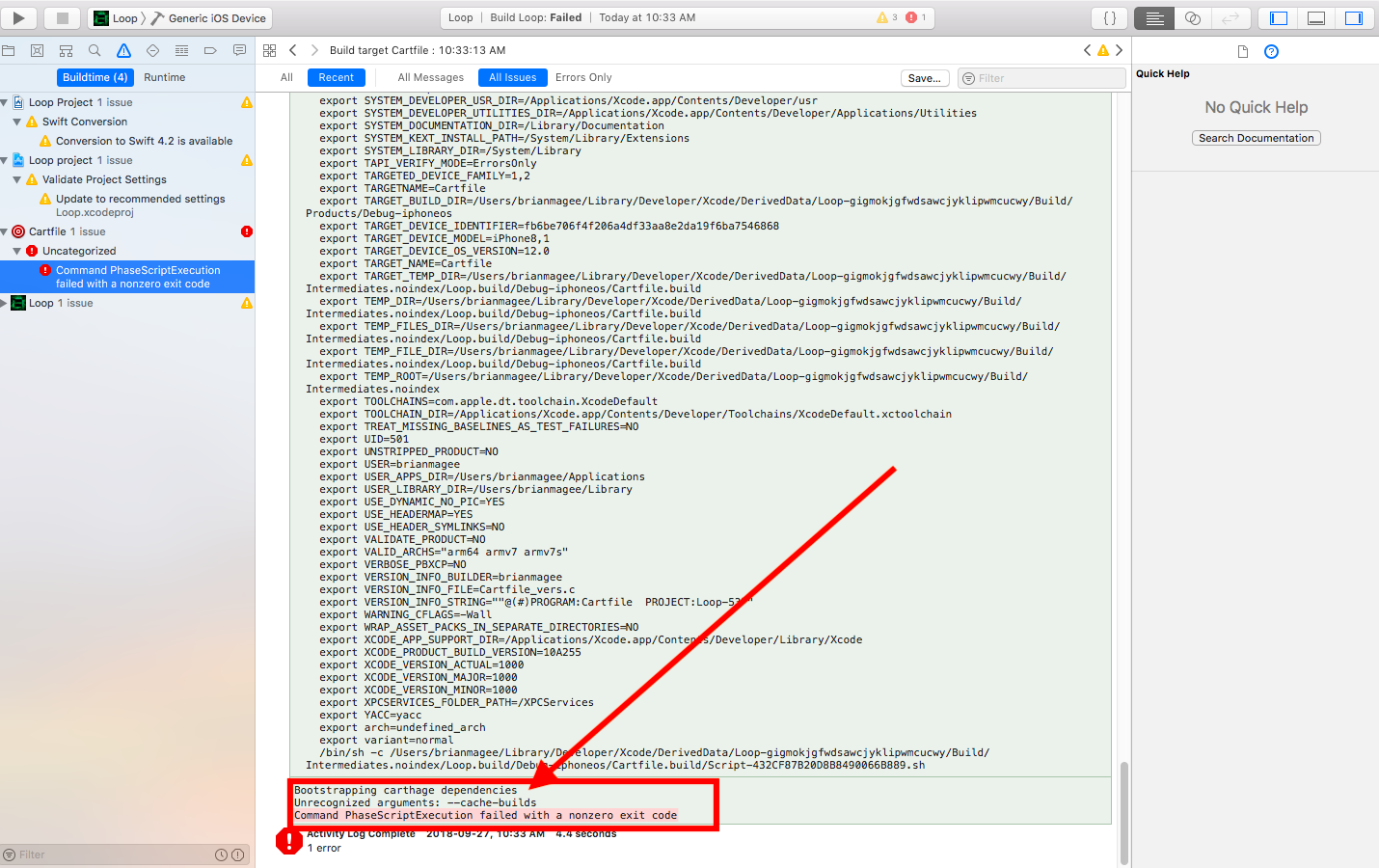
Task: Toggle show only errors filter icon
Action: (237, 854)
